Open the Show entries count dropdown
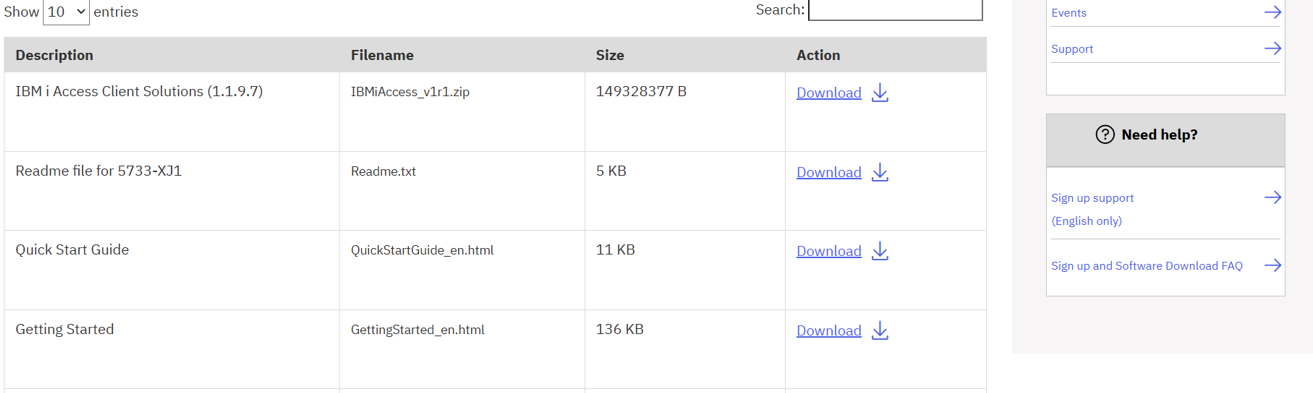The image size is (1313, 393). pyautogui.click(x=66, y=12)
